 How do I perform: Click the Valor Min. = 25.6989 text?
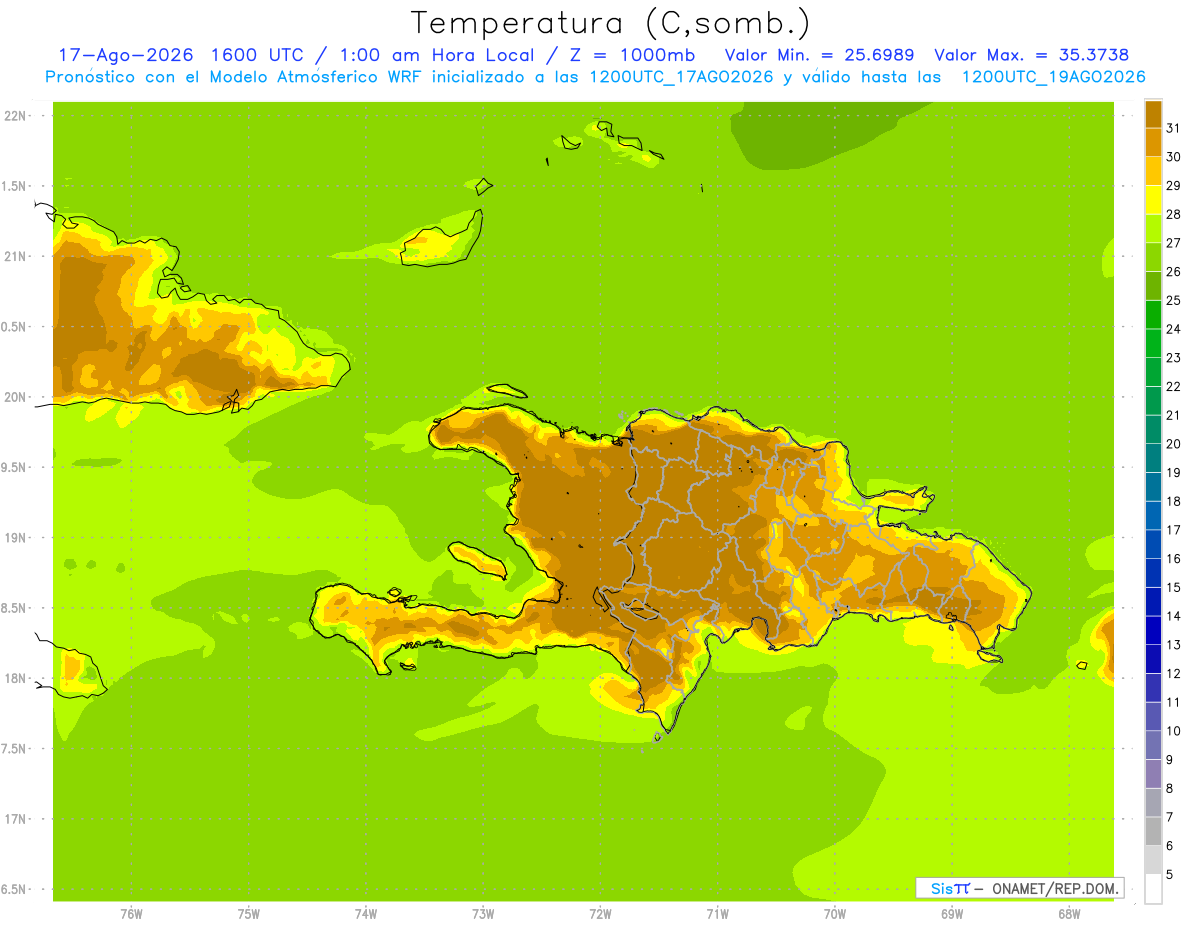coord(819,55)
